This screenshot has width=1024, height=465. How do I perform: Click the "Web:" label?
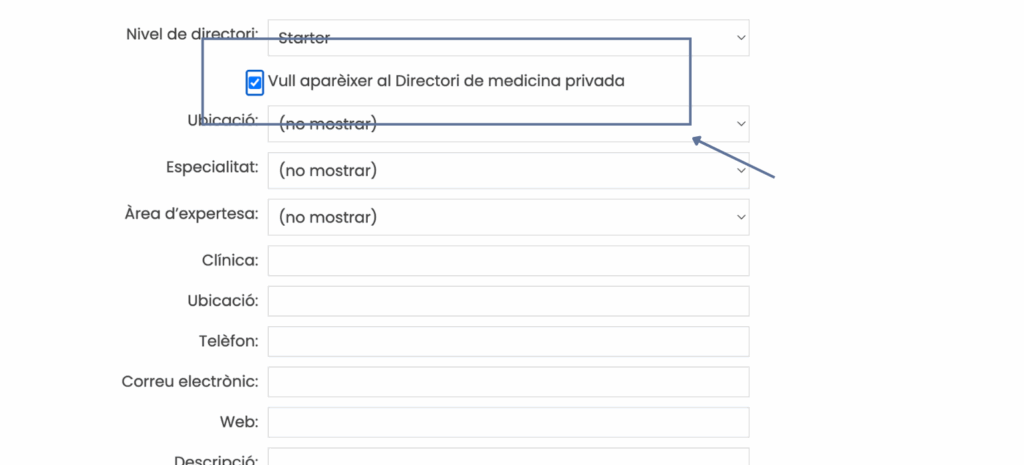click(239, 422)
